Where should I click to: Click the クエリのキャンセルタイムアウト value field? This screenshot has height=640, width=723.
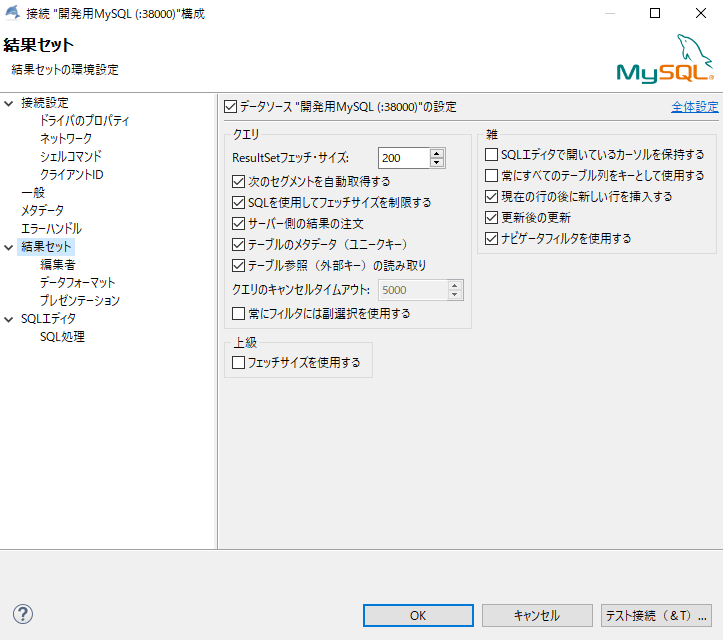(x=413, y=290)
